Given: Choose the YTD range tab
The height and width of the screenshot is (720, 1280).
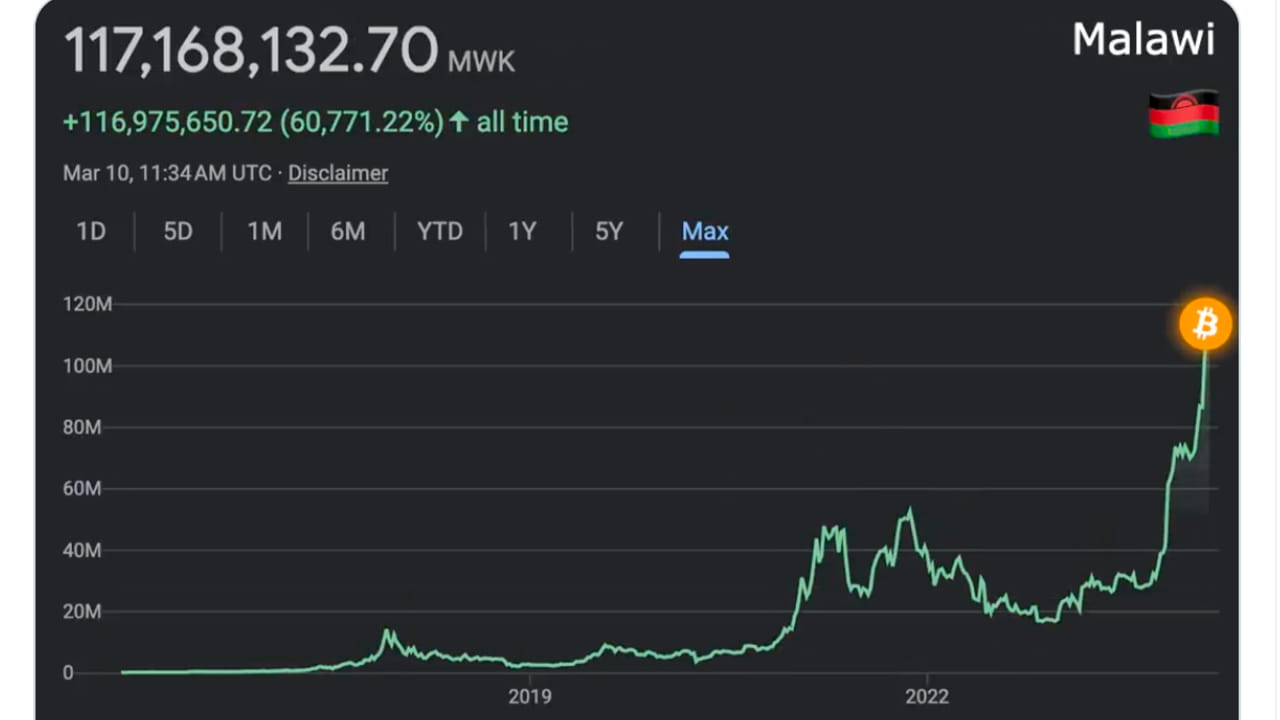Looking at the screenshot, I should pos(440,232).
